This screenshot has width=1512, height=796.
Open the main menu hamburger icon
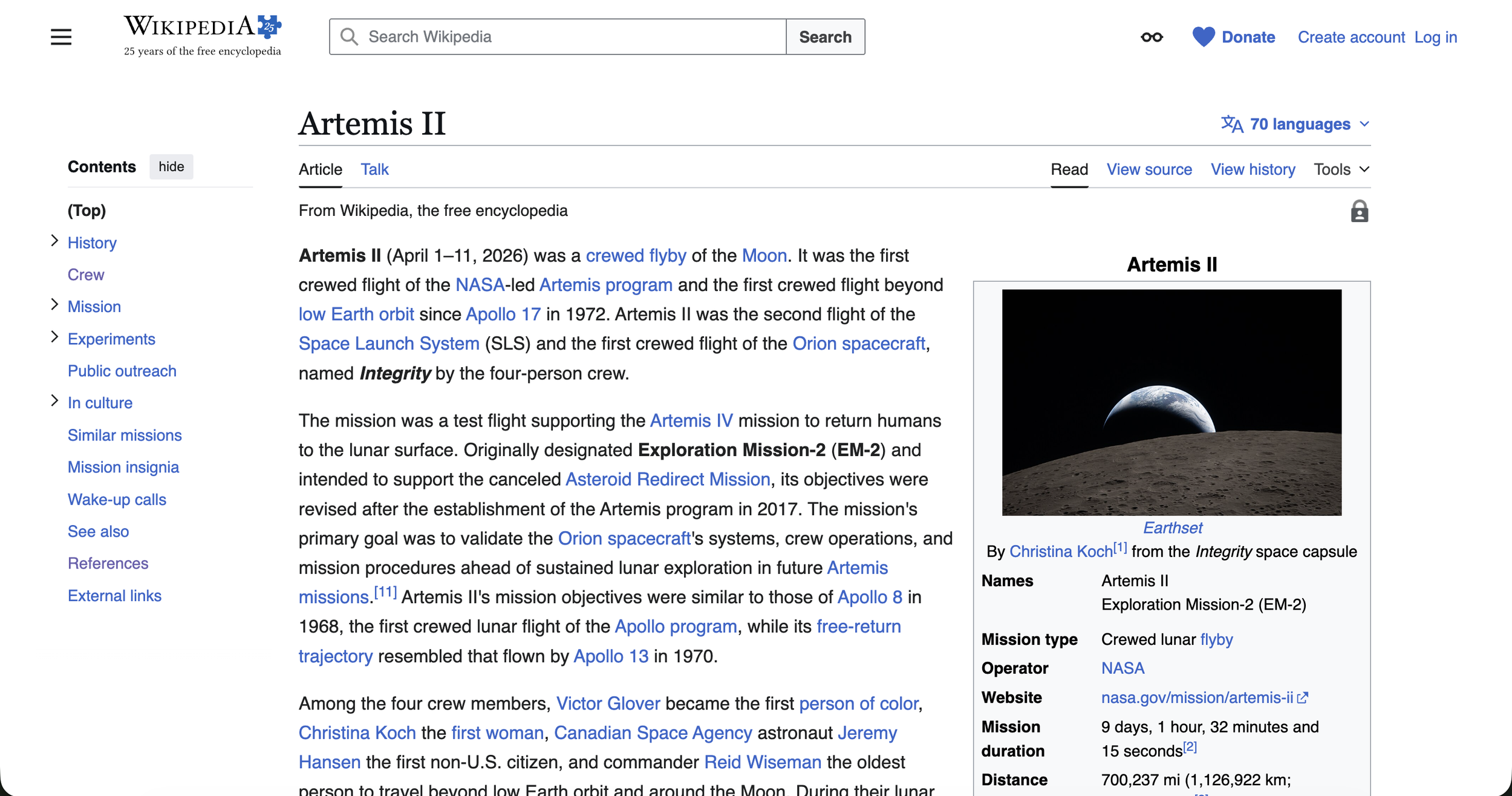coord(61,37)
